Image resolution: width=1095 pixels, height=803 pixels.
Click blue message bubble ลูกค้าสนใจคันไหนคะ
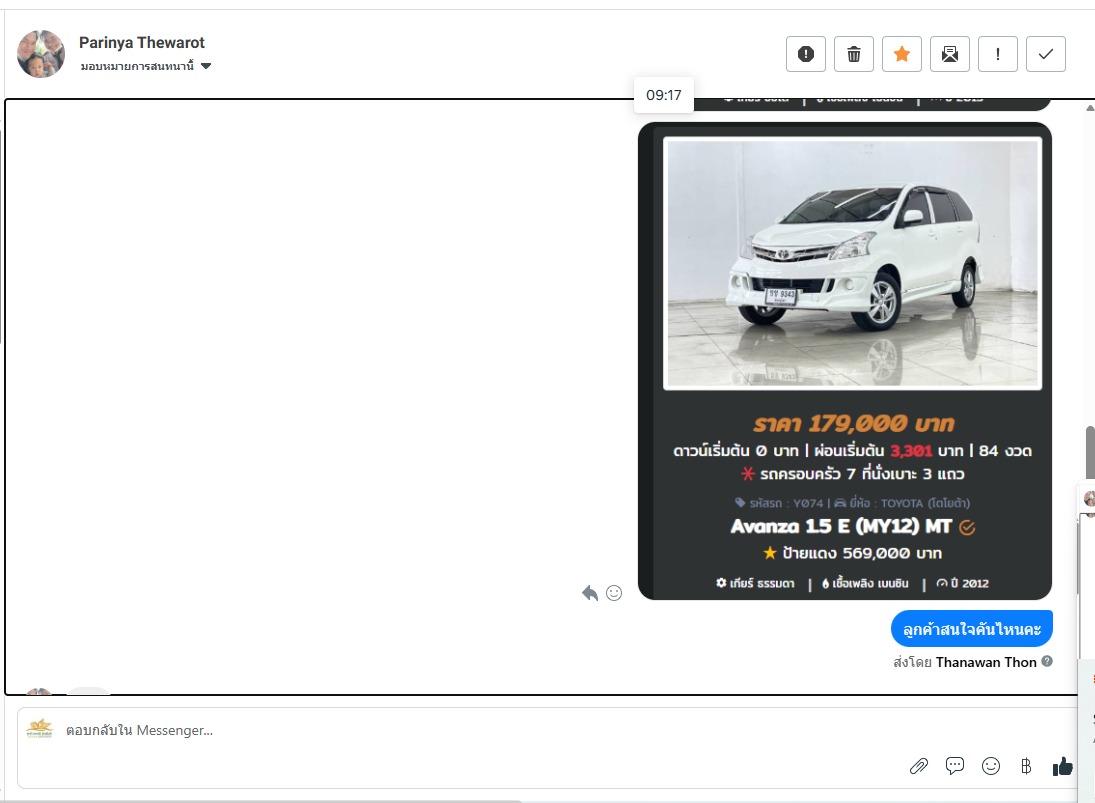971,629
